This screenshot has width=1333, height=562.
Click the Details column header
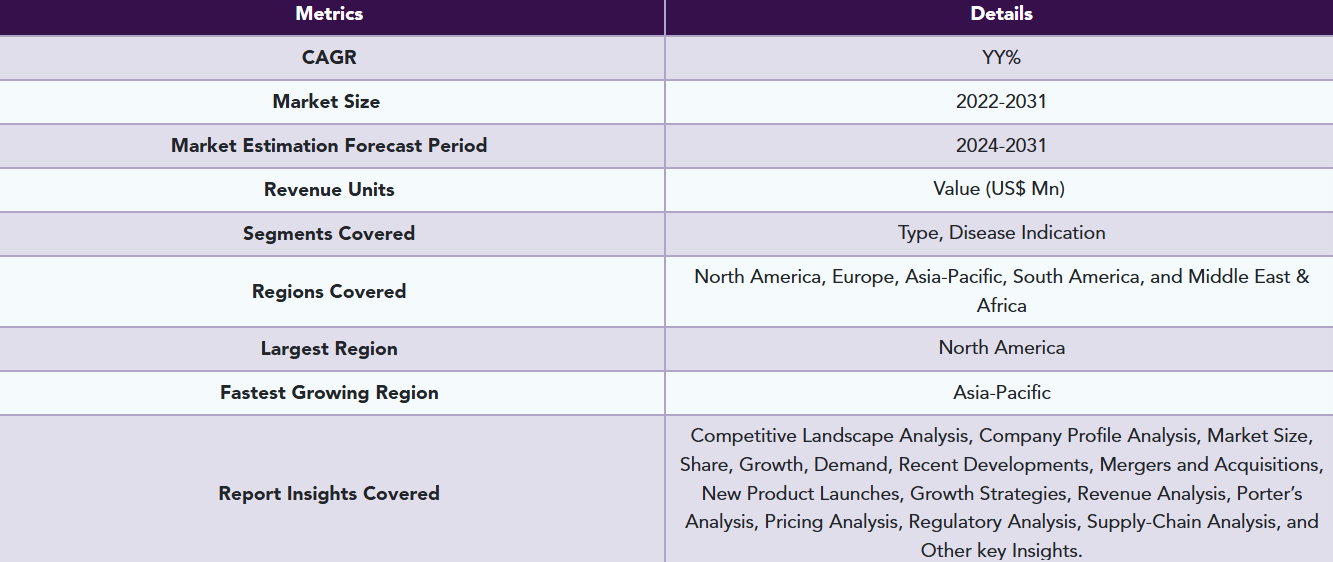pos(1001,14)
